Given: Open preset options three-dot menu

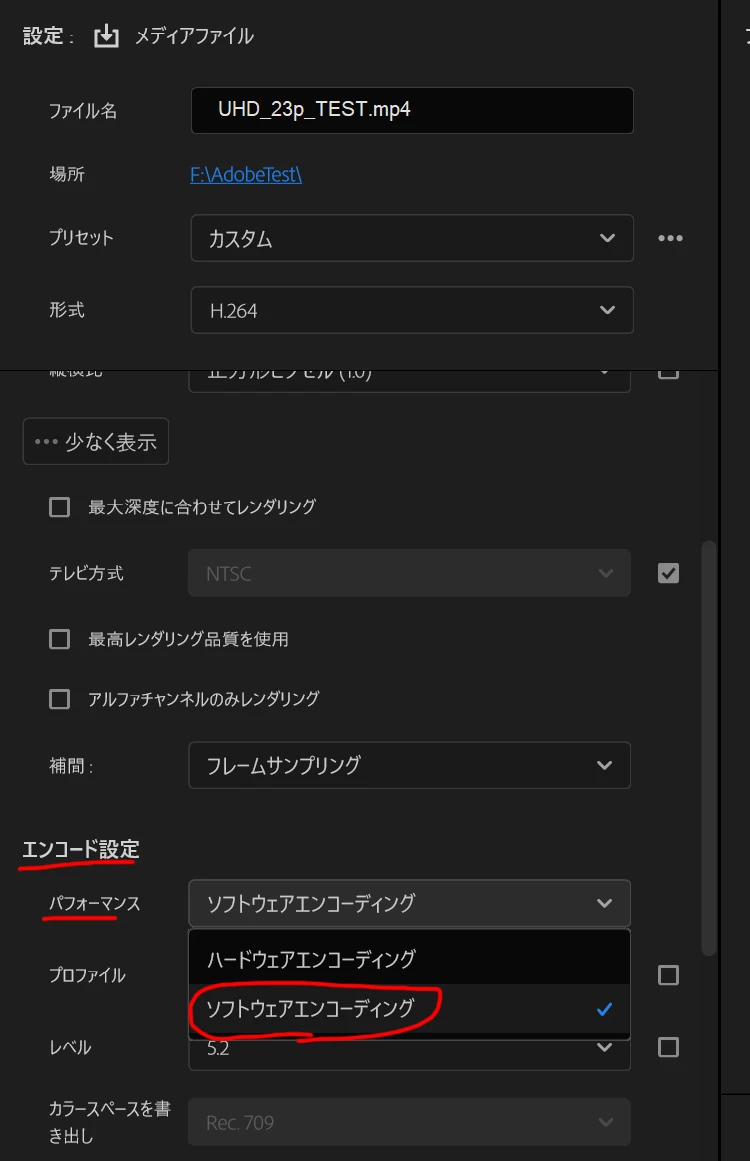Looking at the screenshot, I should click(670, 238).
